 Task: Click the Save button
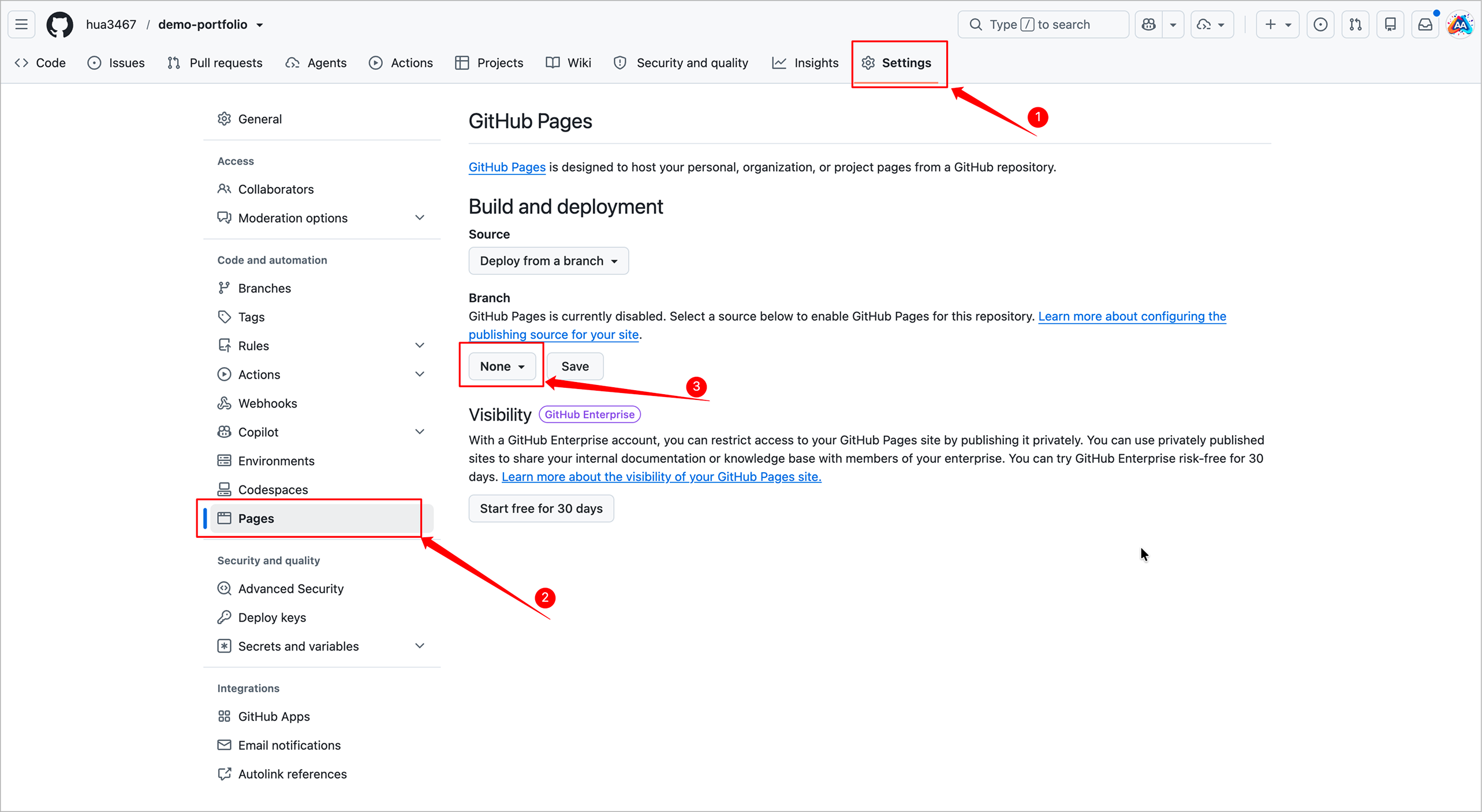[575, 366]
